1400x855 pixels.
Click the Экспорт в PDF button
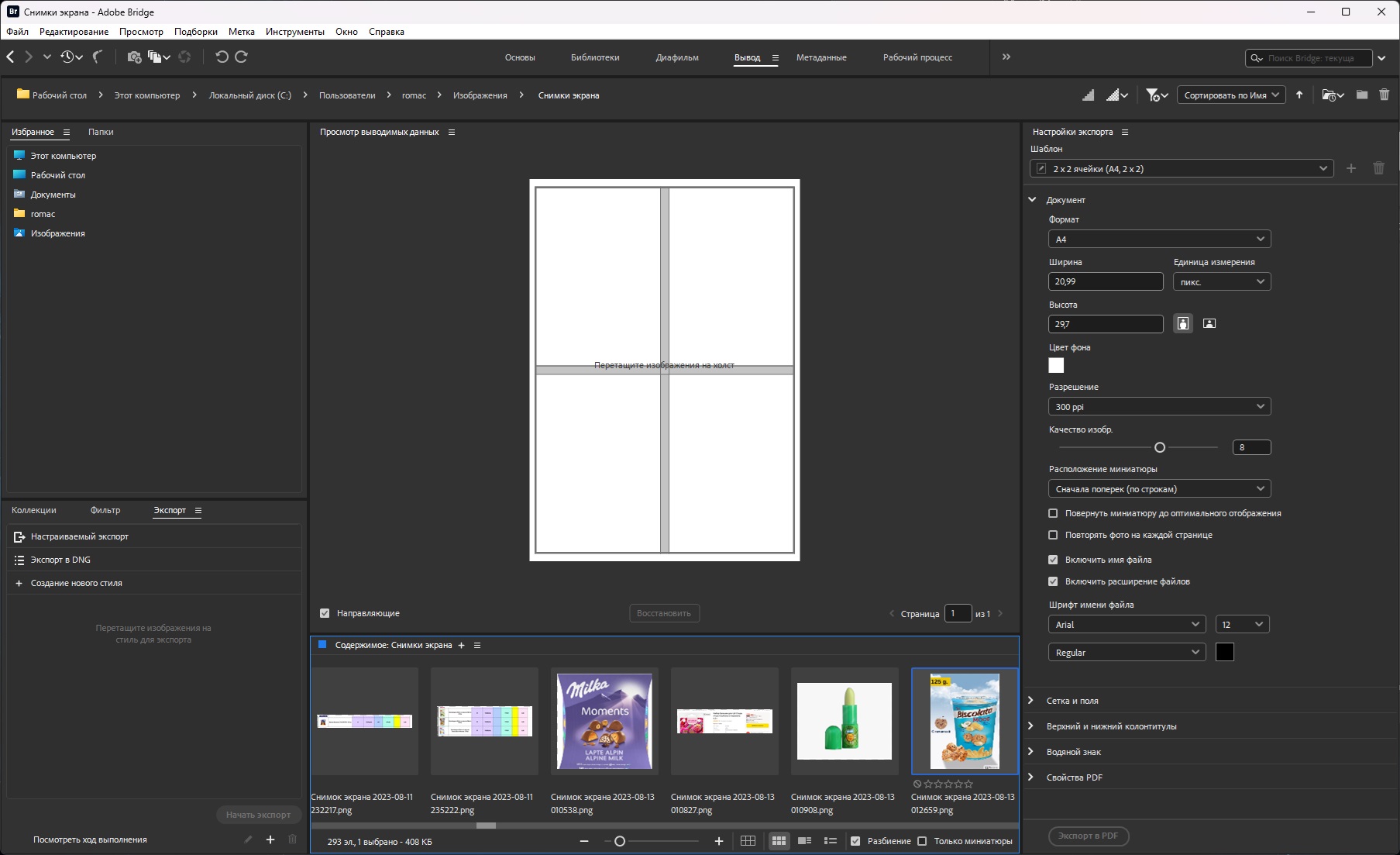tap(1088, 836)
